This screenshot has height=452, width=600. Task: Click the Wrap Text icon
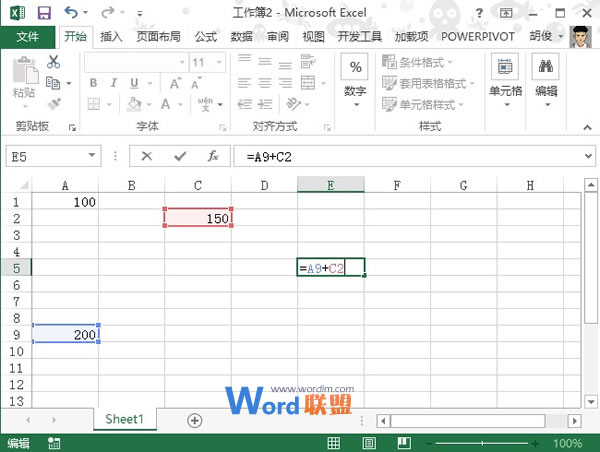pyautogui.click(x=308, y=61)
